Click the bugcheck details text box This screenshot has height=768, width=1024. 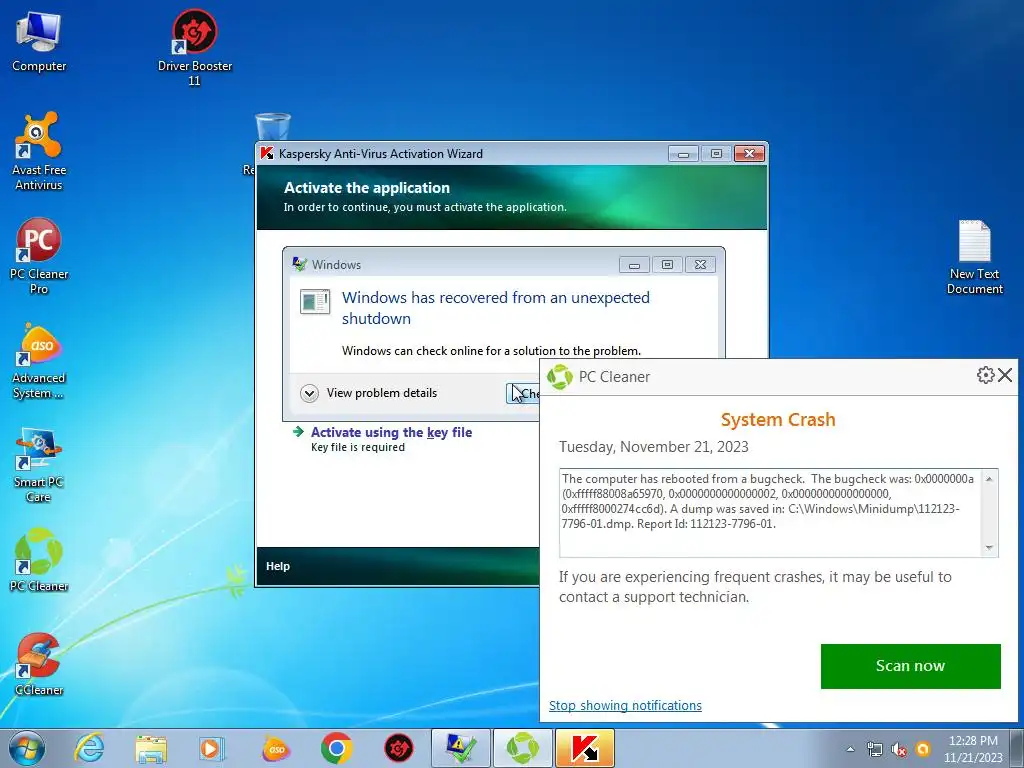778,513
